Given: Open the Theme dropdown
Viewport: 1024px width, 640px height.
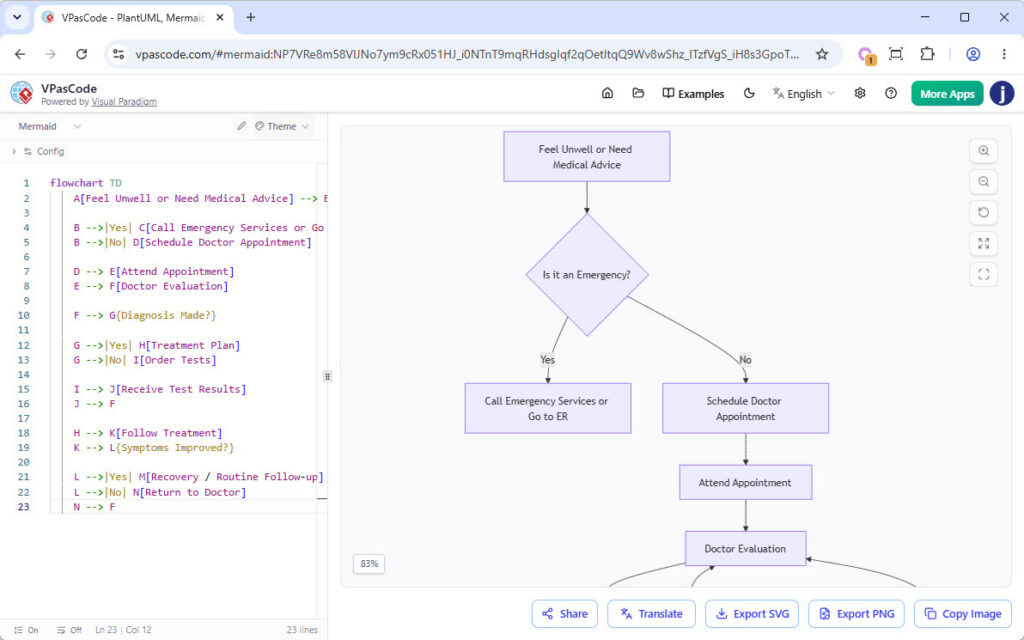Looking at the screenshot, I should [x=281, y=126].
